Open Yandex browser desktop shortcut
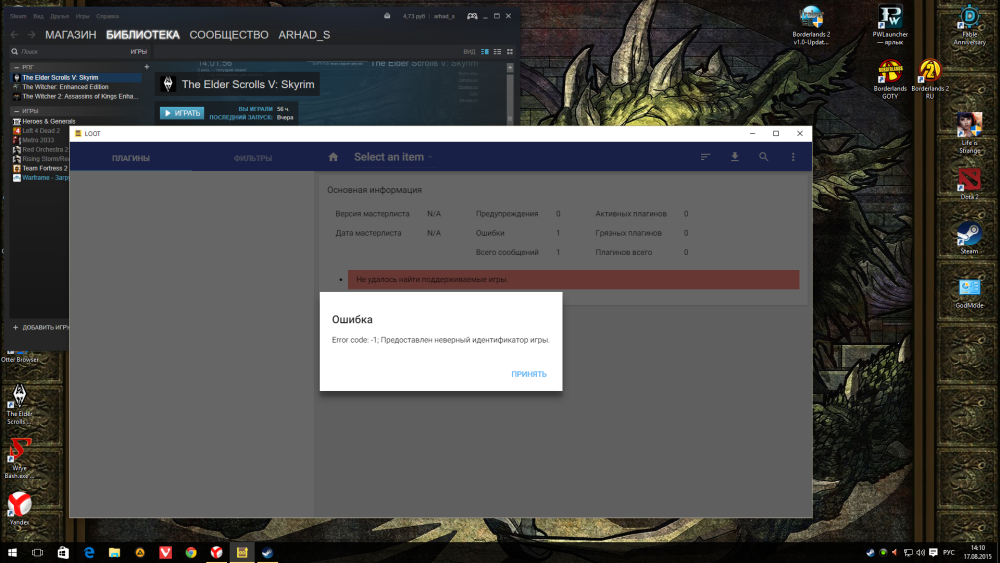 (x=20, y=508)
